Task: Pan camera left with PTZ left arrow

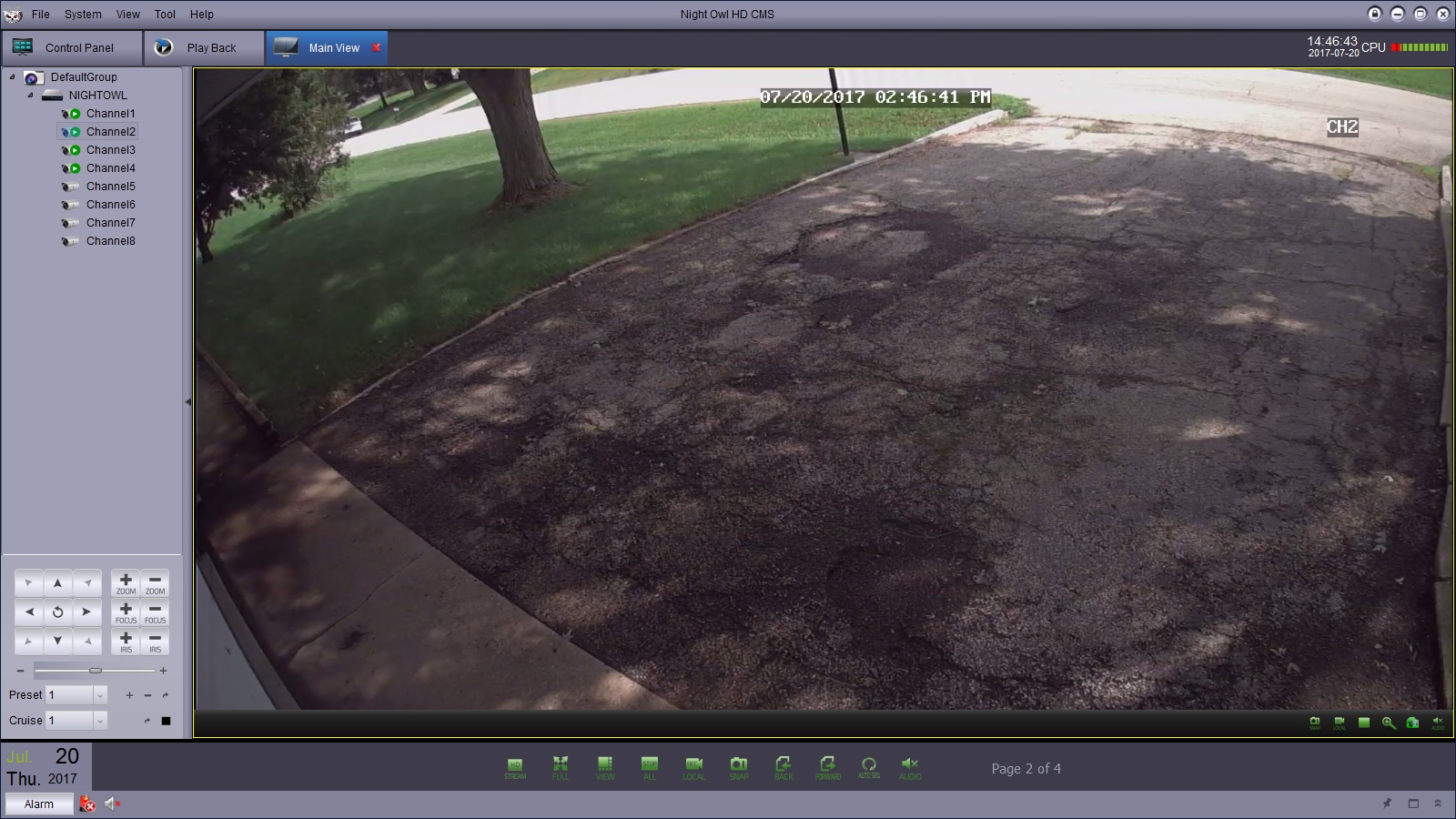Action: pyautogui.click(x=29, y=612)
